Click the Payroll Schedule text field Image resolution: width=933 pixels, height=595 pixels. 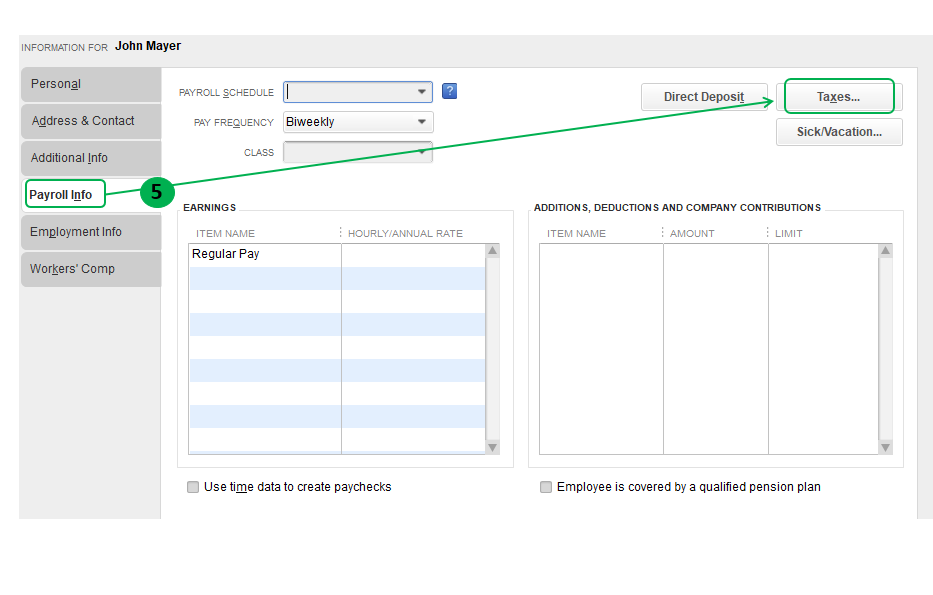[349, 92]
